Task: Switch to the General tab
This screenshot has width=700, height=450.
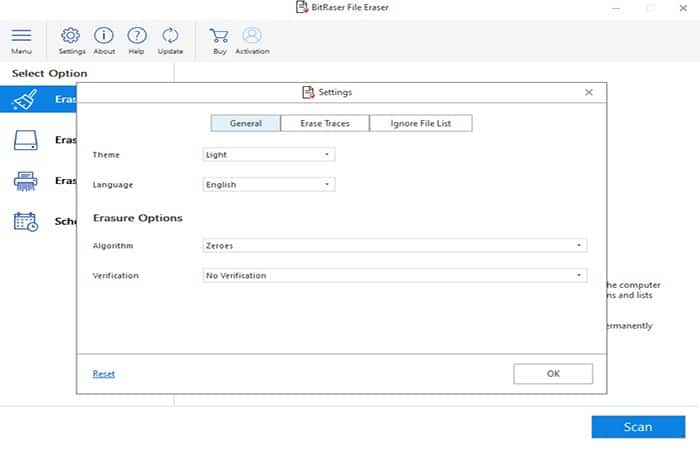Action: click(246, 123)
